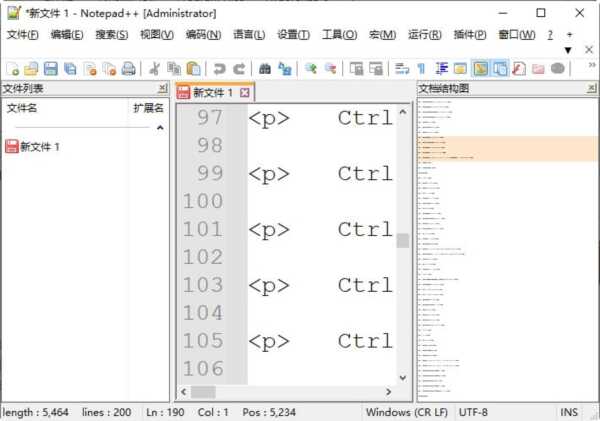The image size is (600, 421).
Task: Click the Copy toolbar icon
Action: coord(174,69)
